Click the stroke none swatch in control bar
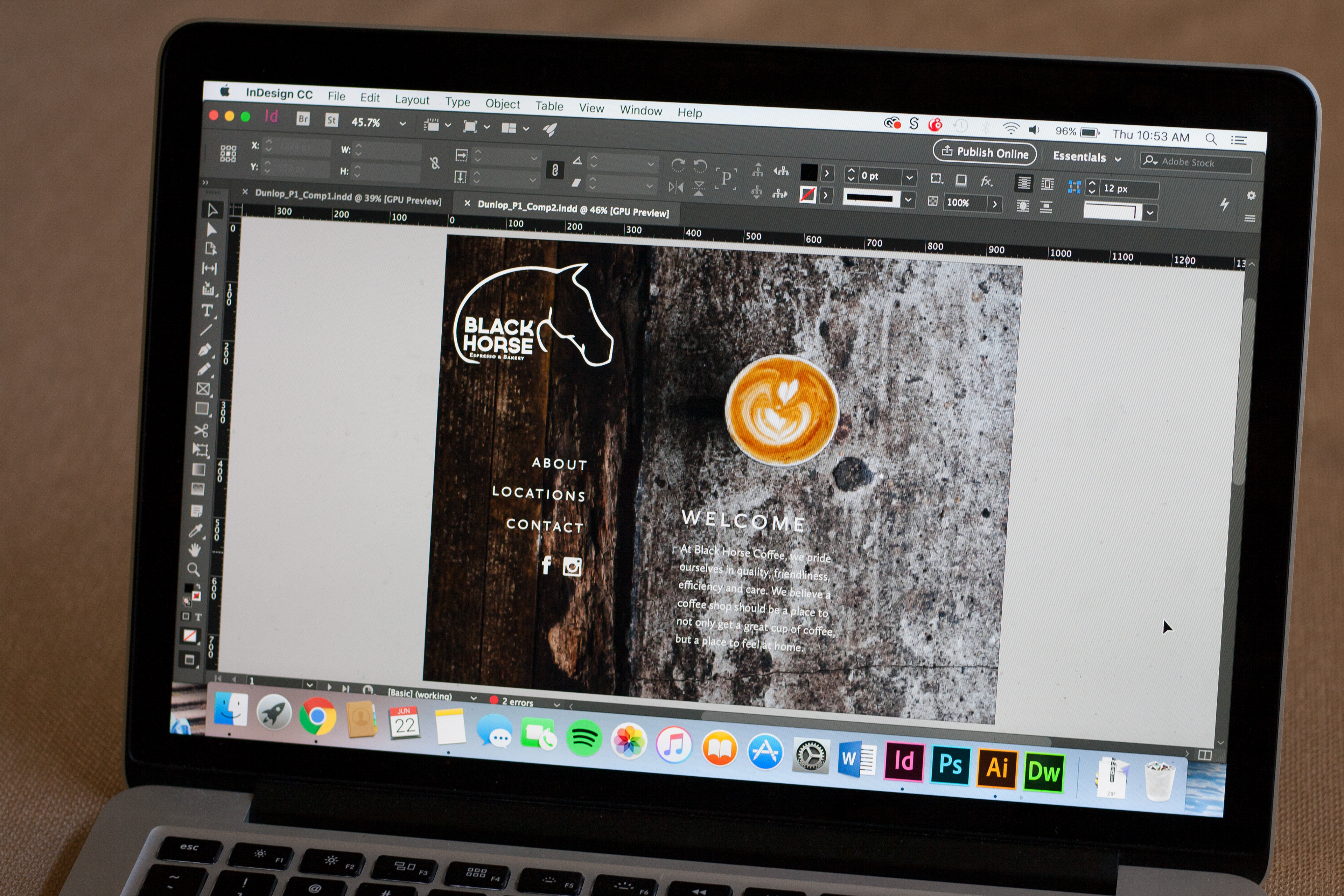Image resolution: width=1344 pixels, height=896 pixels. (x=807, y=194)
